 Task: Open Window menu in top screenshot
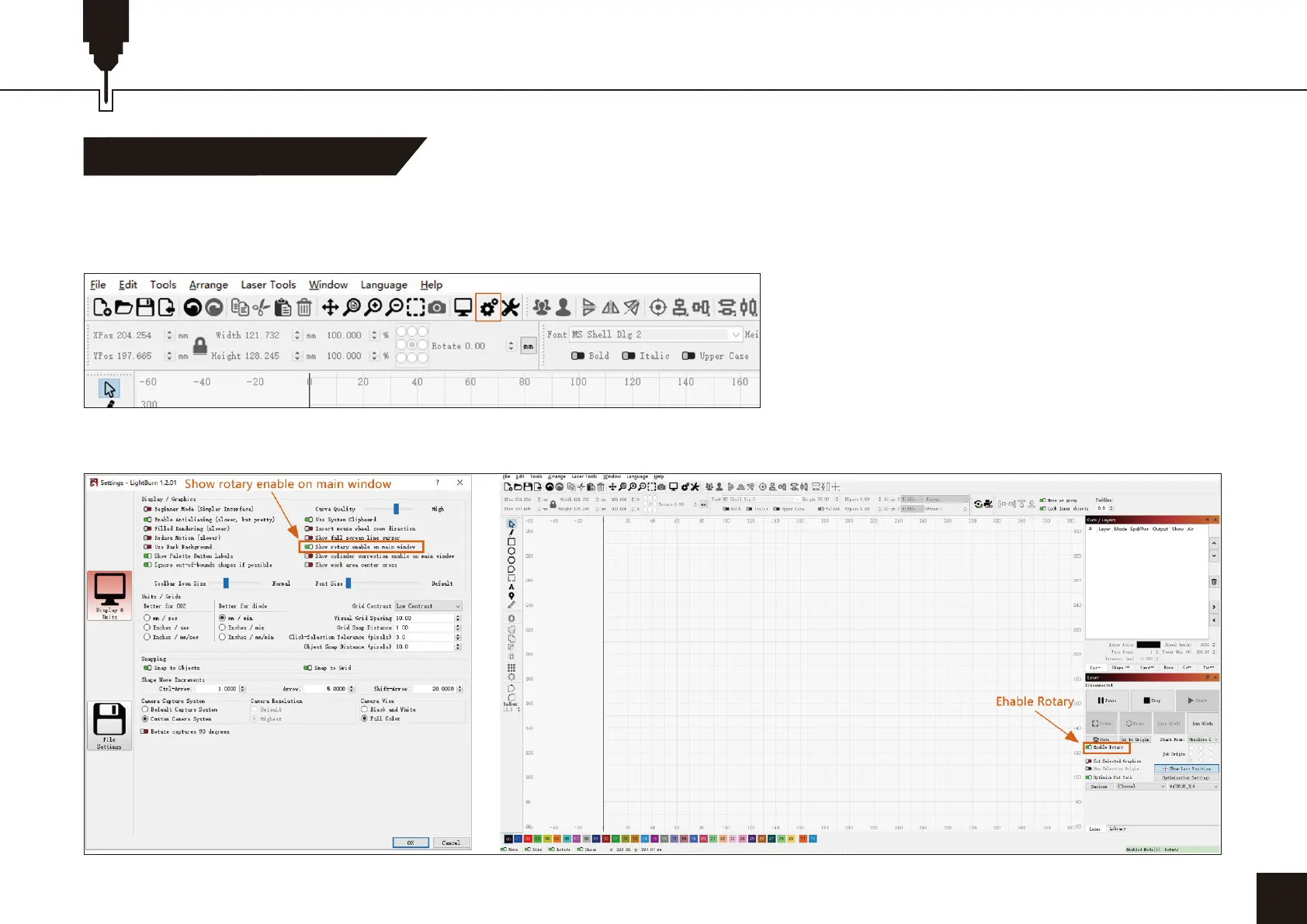click(328, 285)
